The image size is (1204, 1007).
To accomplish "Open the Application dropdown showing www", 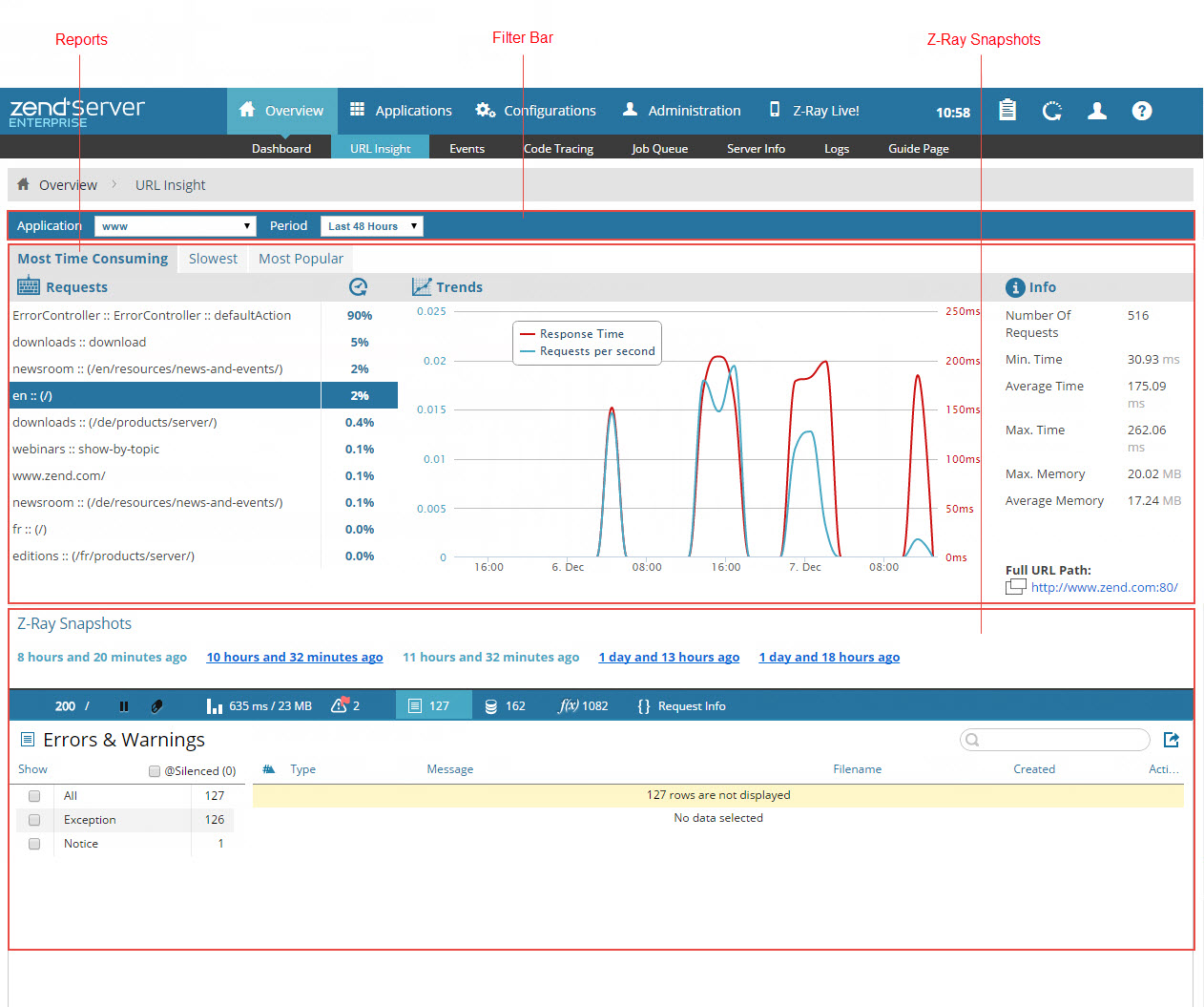I will click(175, 226).
